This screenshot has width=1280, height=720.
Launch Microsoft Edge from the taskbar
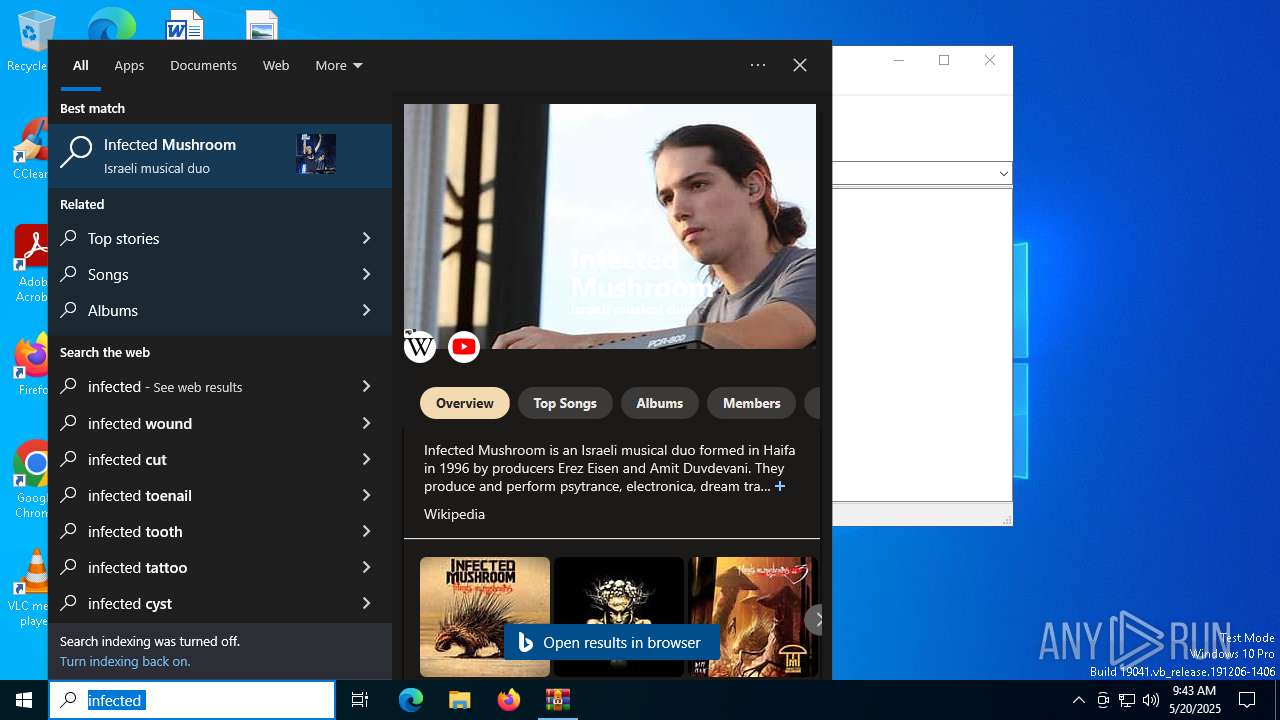411,700
